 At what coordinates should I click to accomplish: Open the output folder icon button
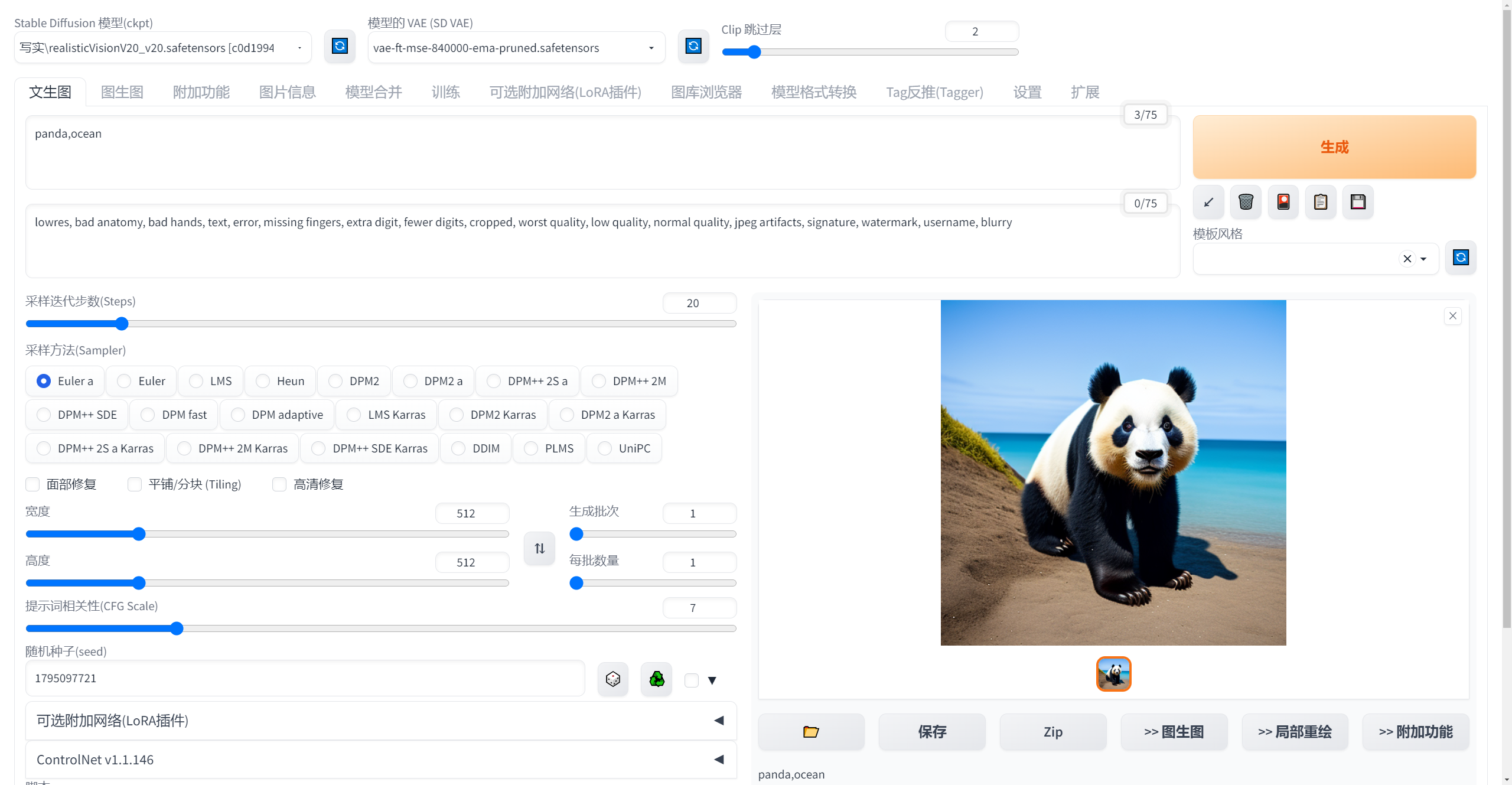tap(811, 732)
